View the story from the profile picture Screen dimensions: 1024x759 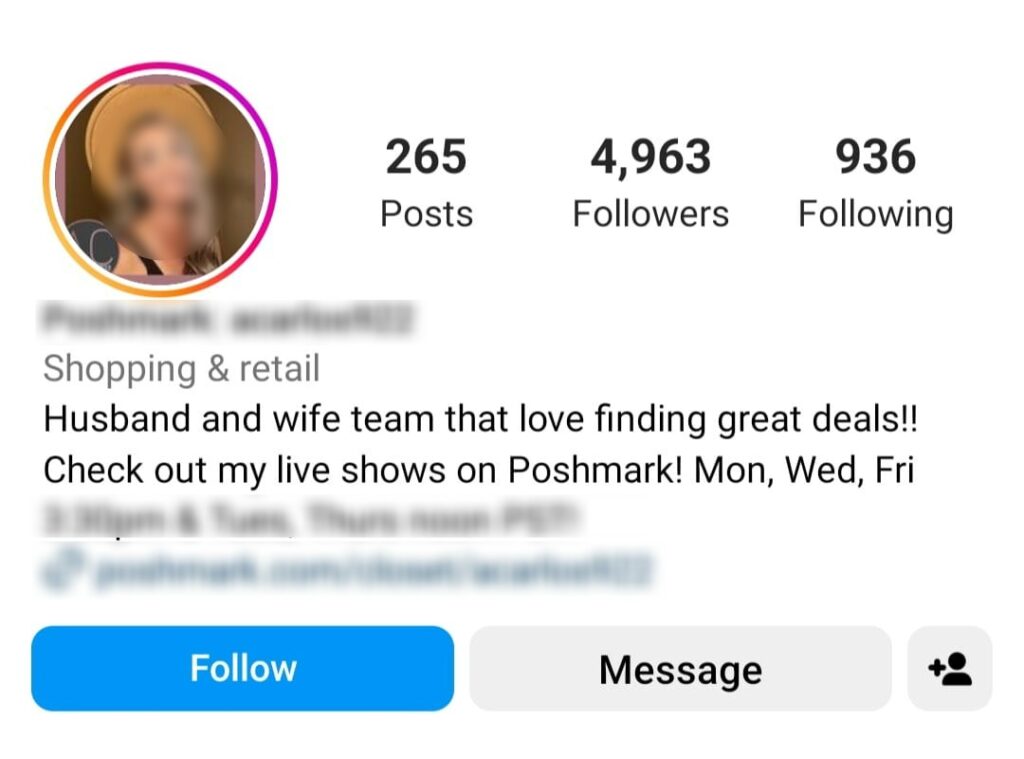pyautogui.click(x=161, y=179)
